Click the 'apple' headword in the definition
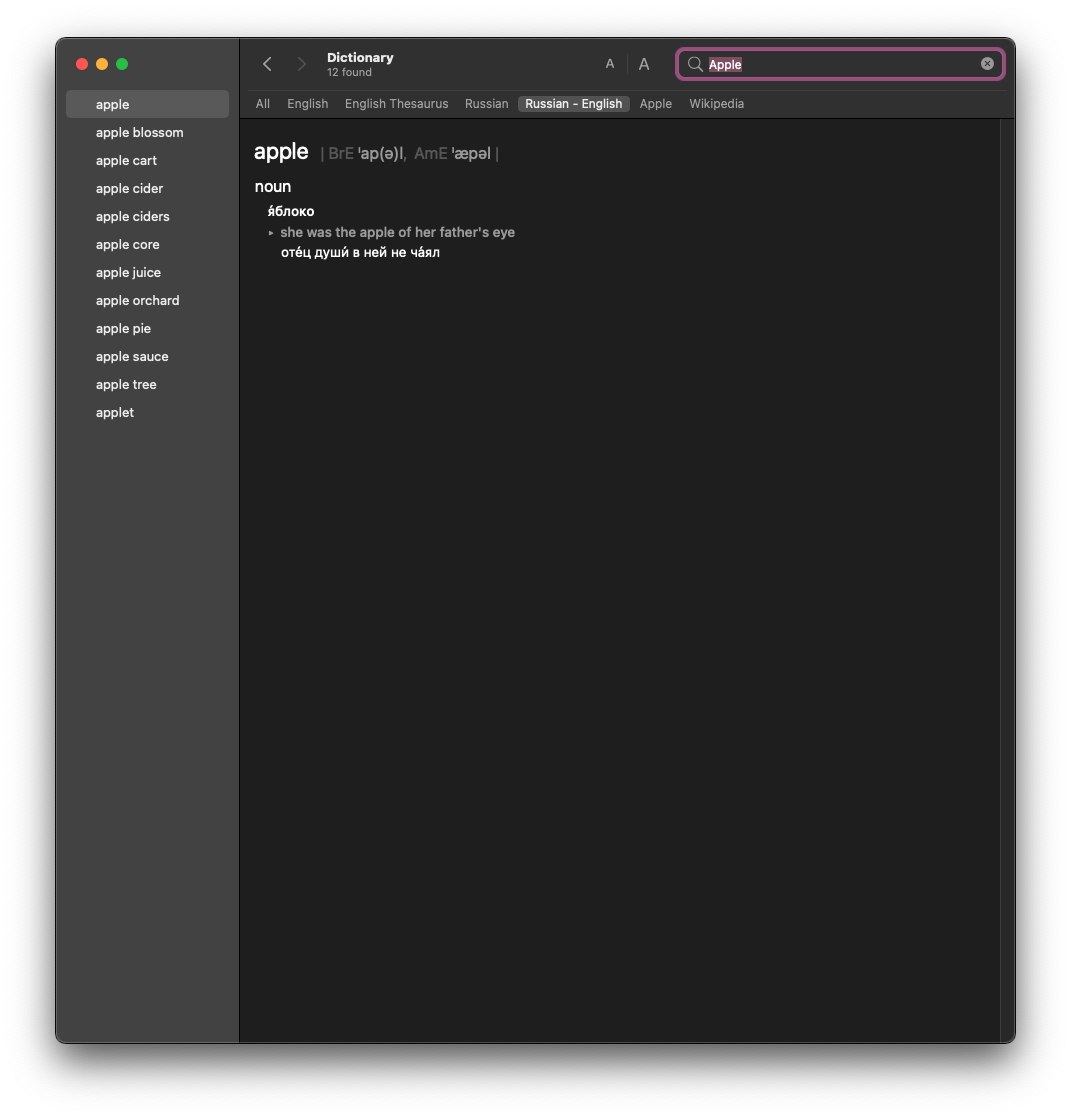 (x=281, y=152)
